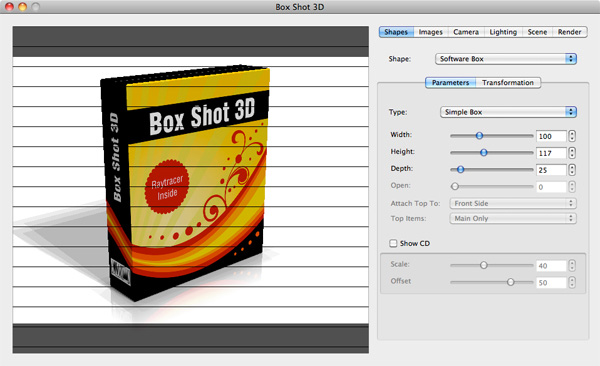Click the Width slider handle
Screen dimensions: 600x366
479,136
